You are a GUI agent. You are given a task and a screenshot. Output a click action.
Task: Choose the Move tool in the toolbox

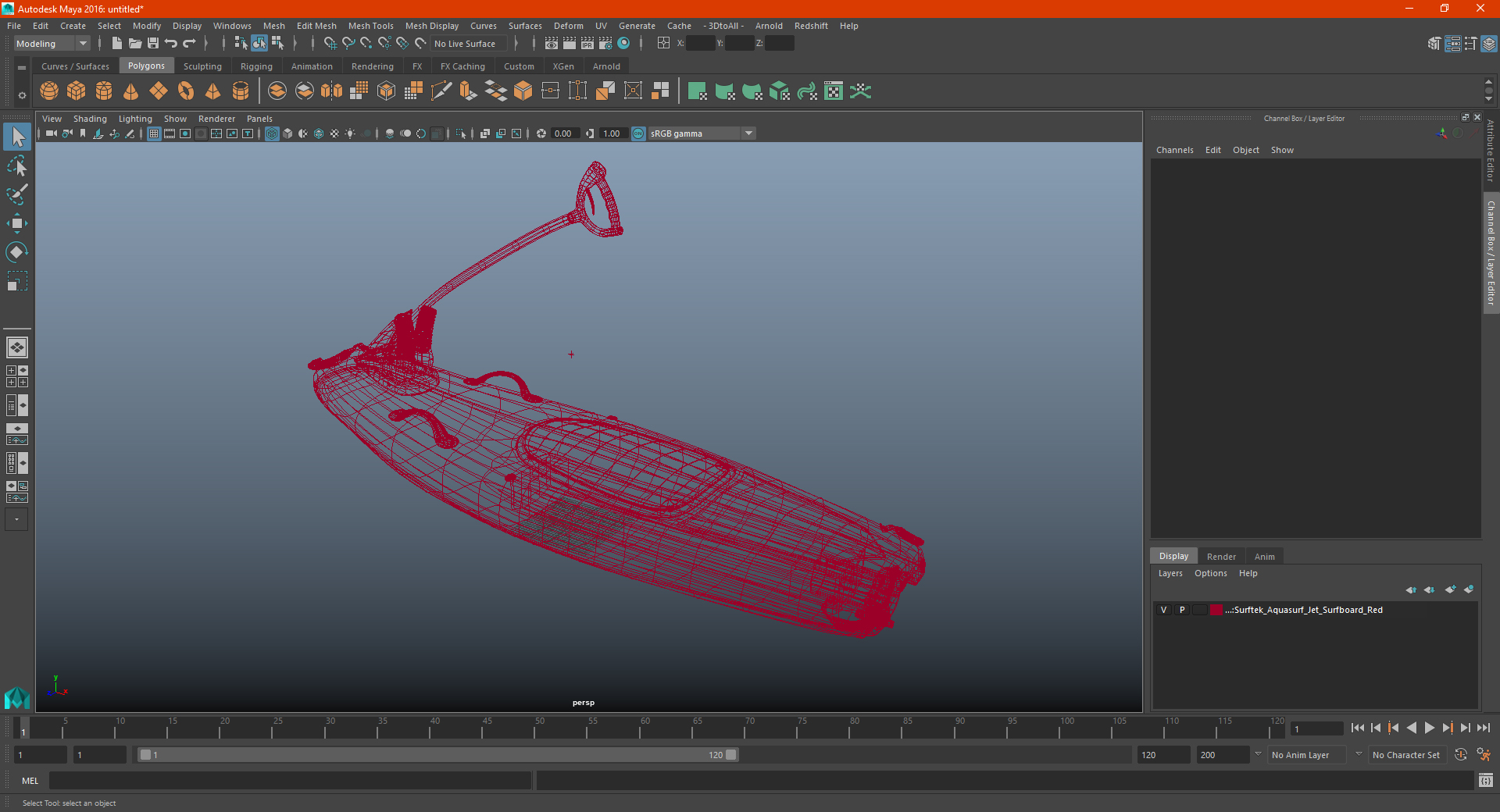click(x=17, y=223)
